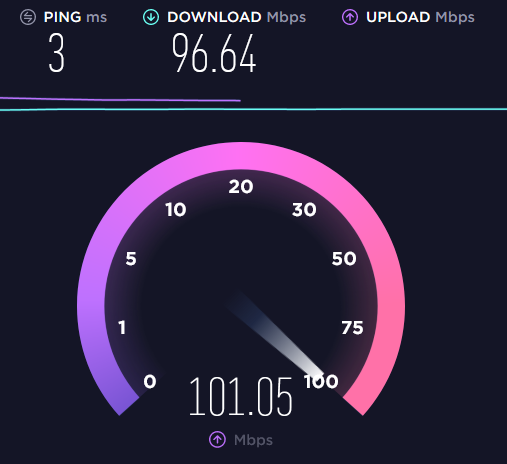Click the upload arrow icon at top

pos(350,17)
